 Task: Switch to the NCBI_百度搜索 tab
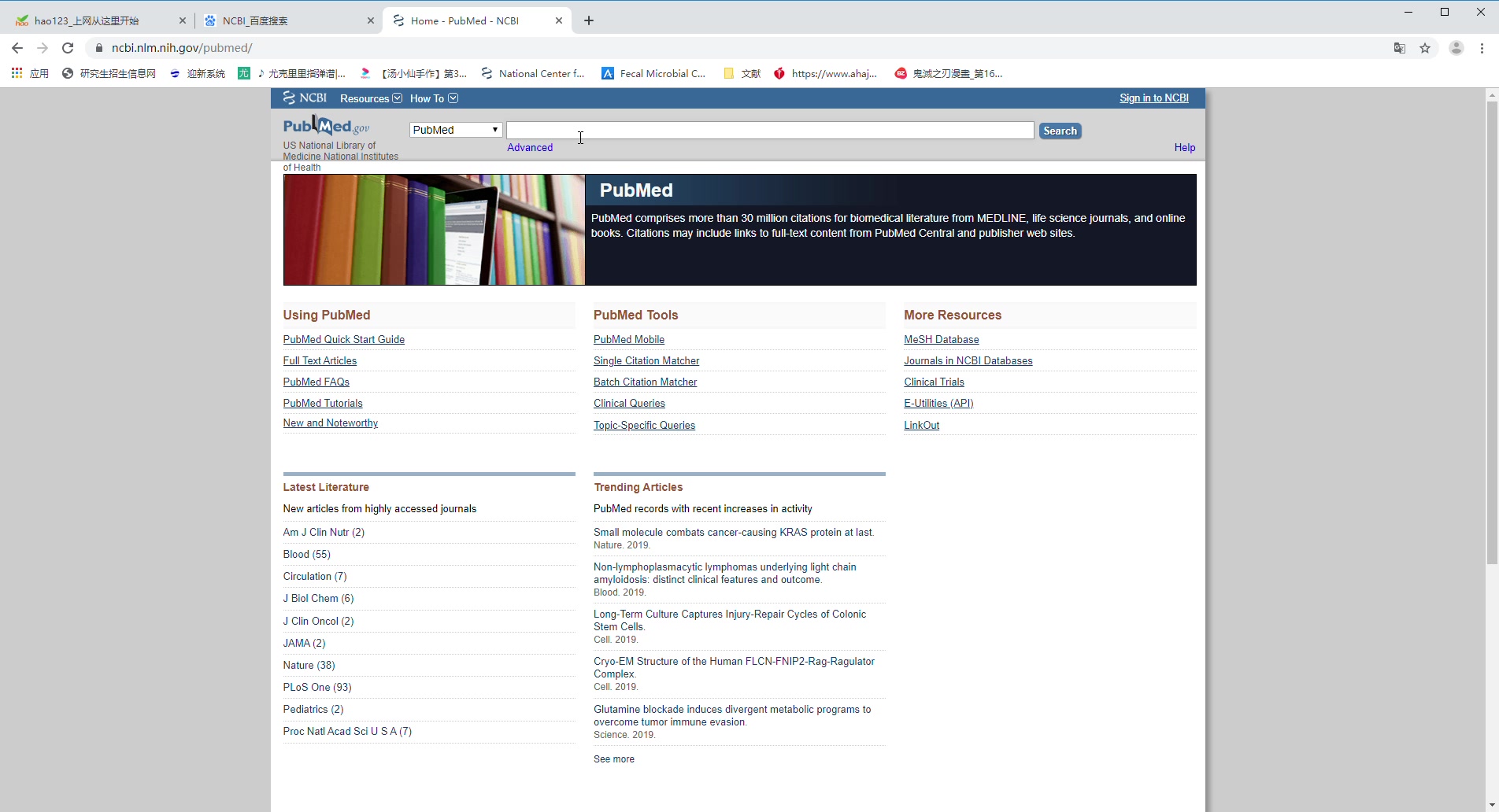[287, 20]
